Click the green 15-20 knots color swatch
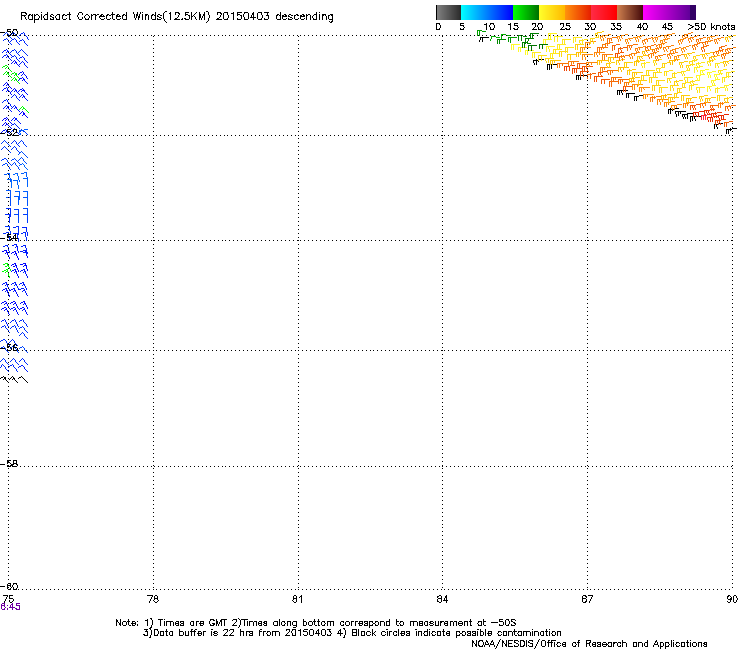 tap(526, 12)
